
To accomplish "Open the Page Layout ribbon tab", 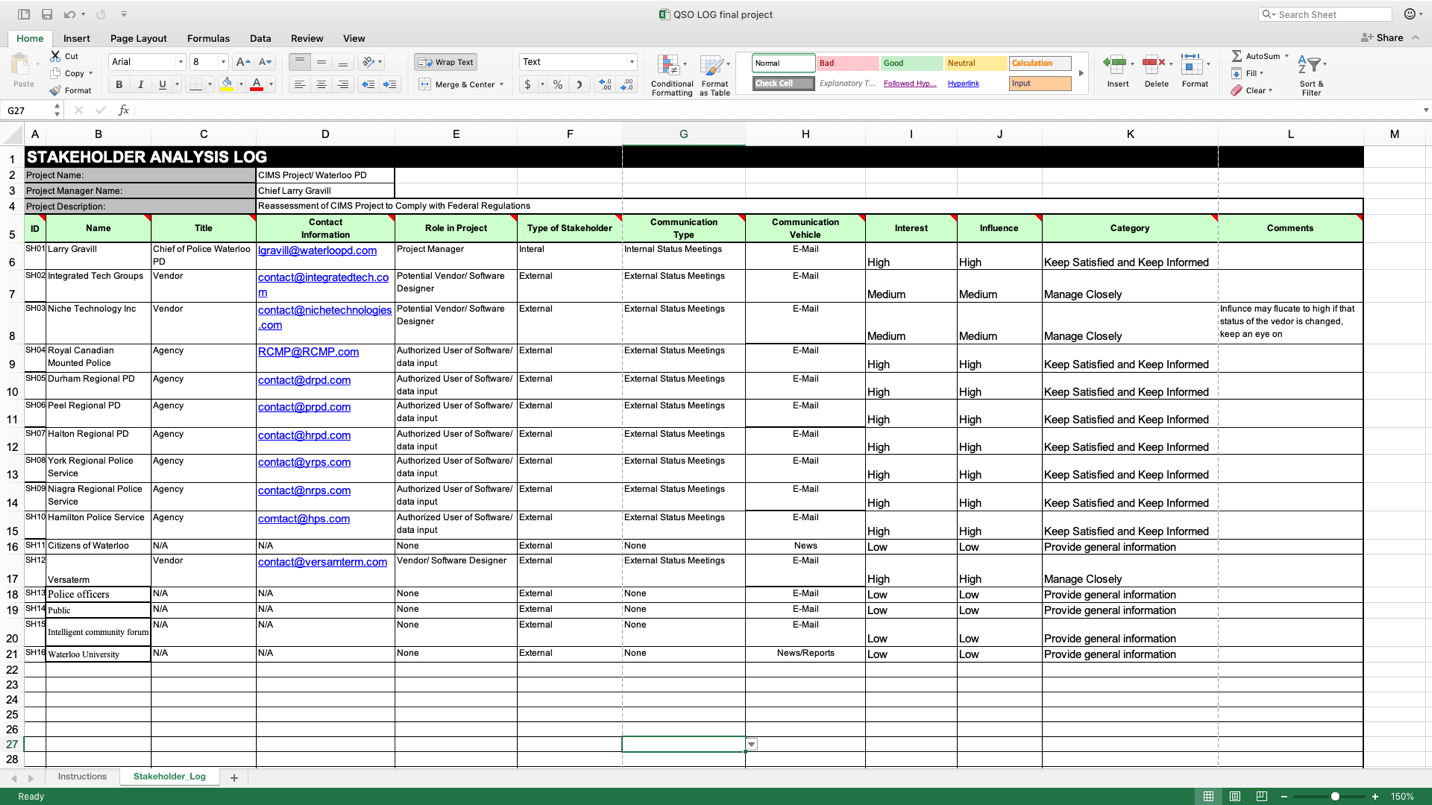I will pos(138,38).
